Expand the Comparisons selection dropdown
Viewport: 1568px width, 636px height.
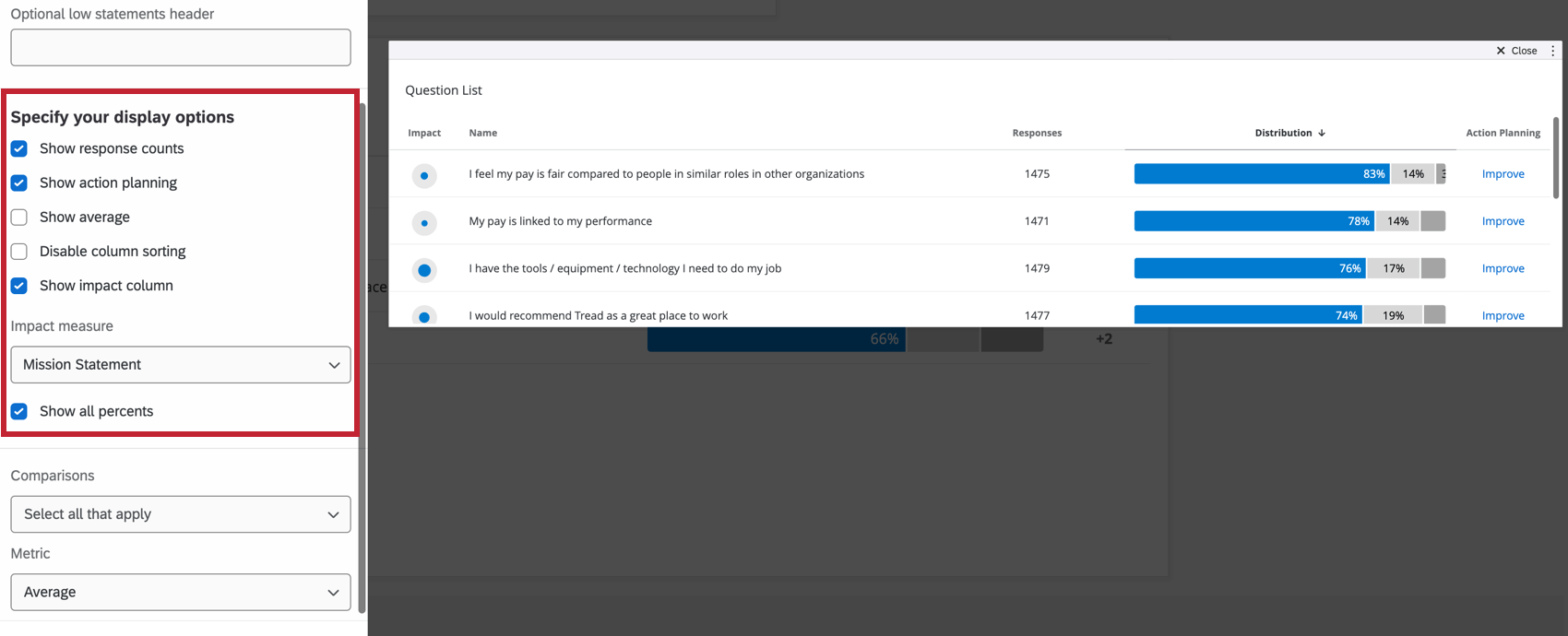click(180, 514)
